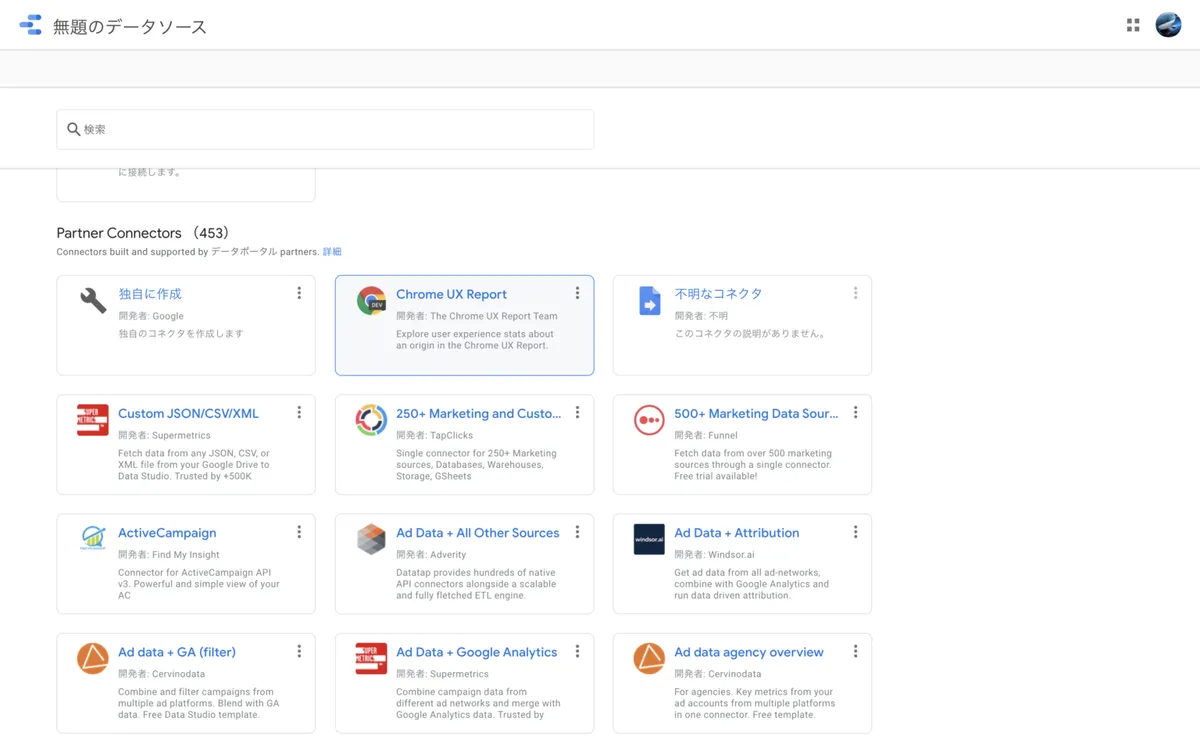Click Cervinodata logo on Ad data agency overview

(649, 658)
